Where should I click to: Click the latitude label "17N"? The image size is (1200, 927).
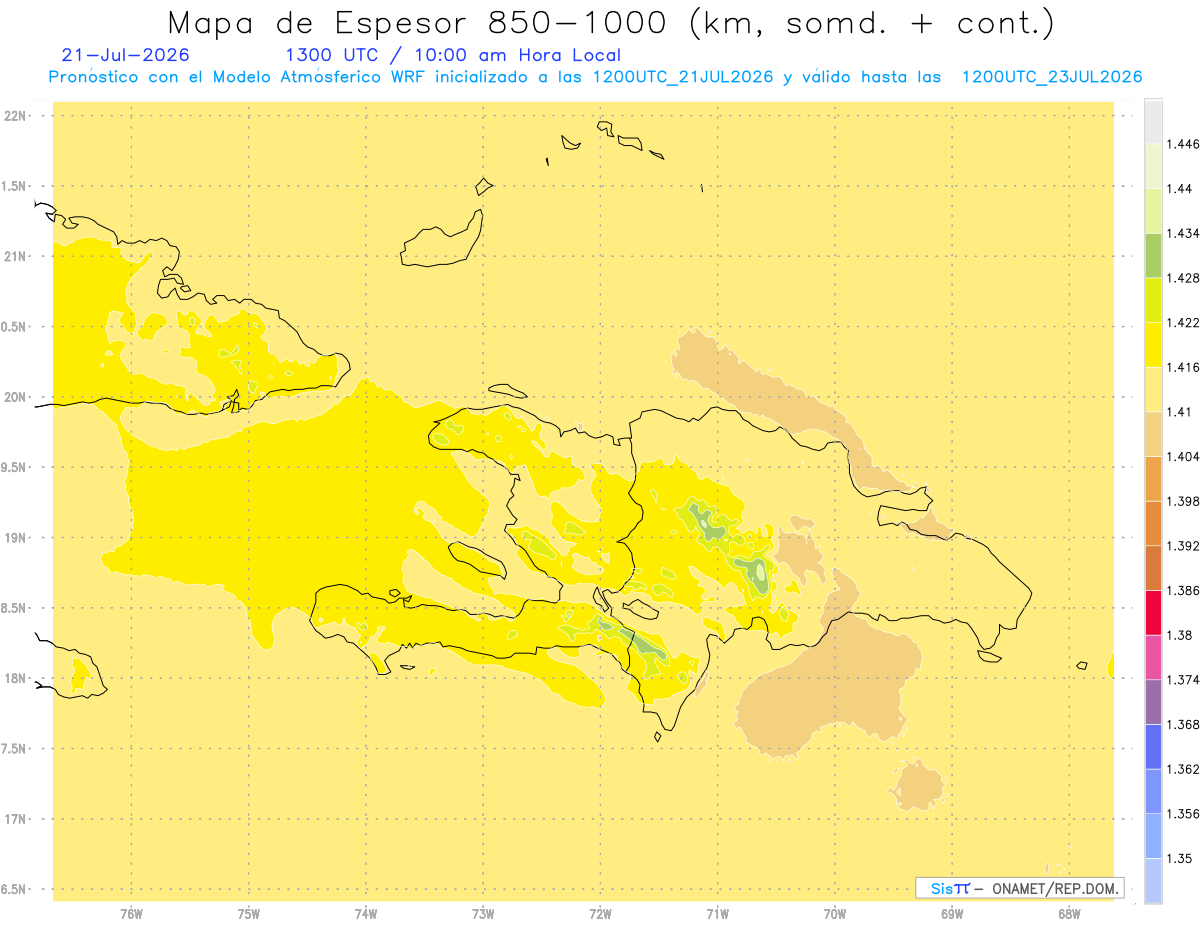pos(16,819)
